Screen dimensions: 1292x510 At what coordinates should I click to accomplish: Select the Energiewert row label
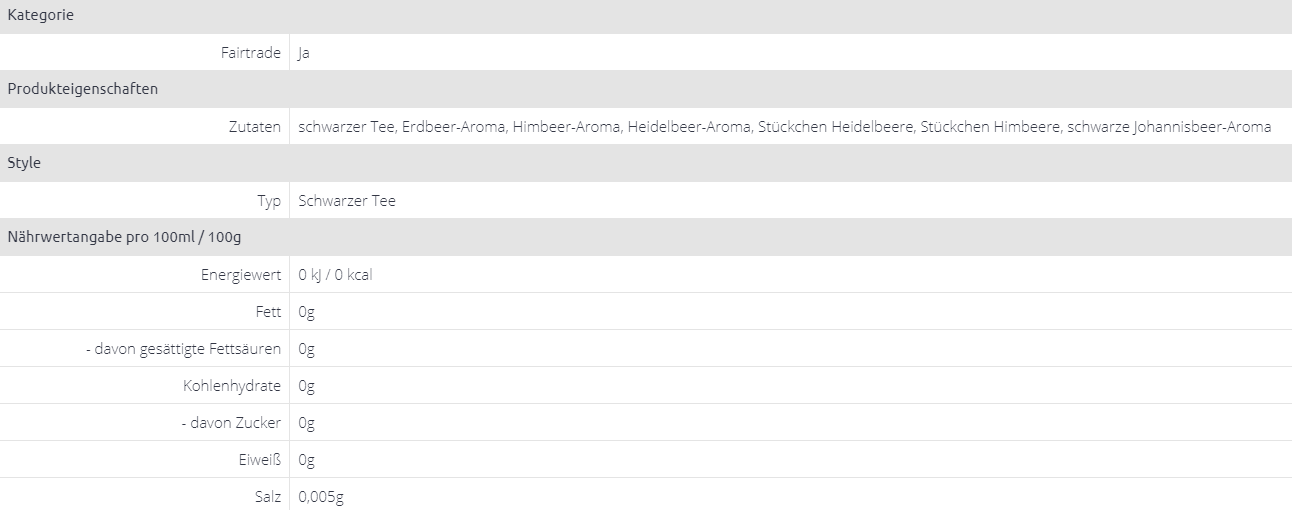coord(241,275)
